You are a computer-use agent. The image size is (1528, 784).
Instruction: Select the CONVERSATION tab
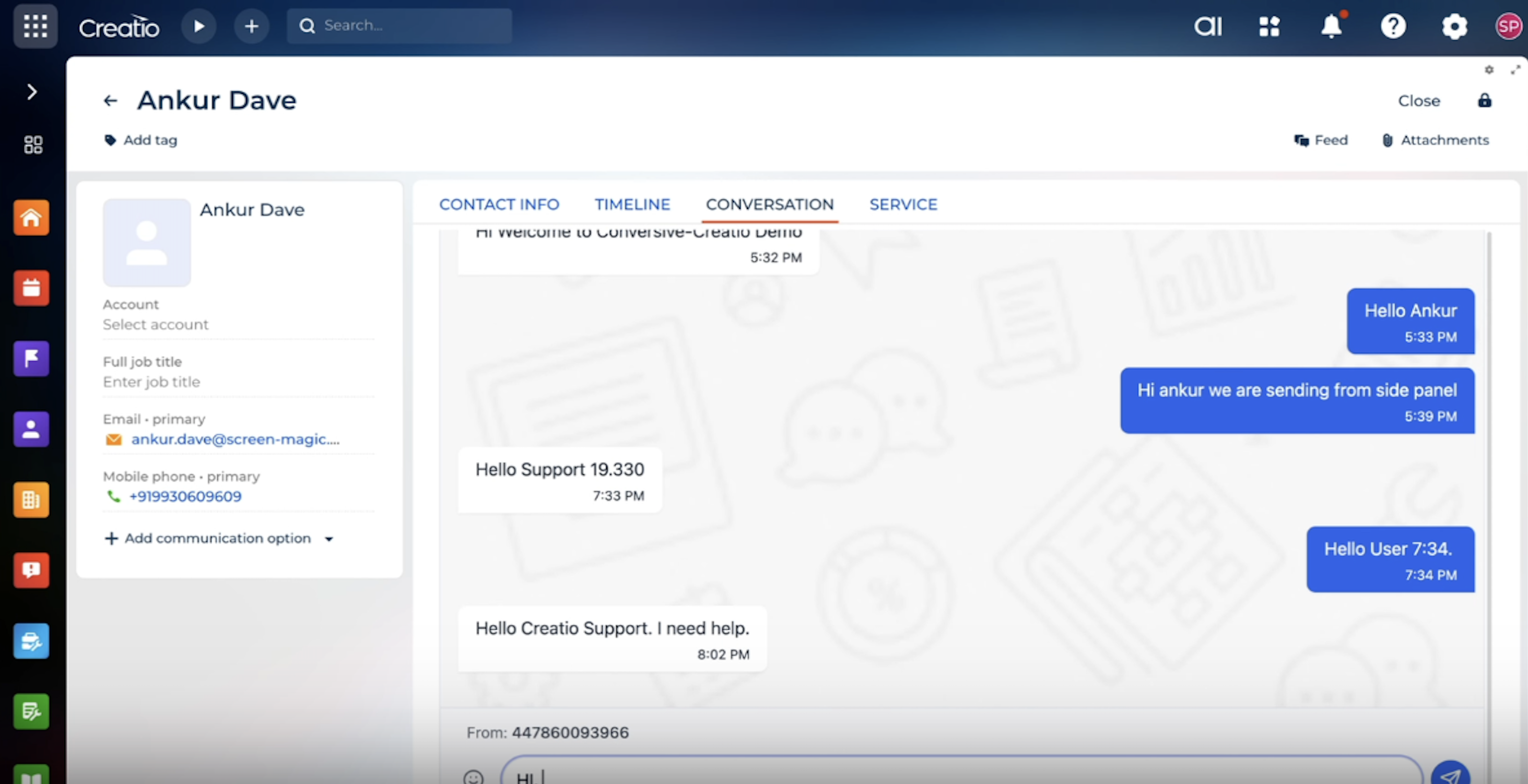click(x=770, y=205)
